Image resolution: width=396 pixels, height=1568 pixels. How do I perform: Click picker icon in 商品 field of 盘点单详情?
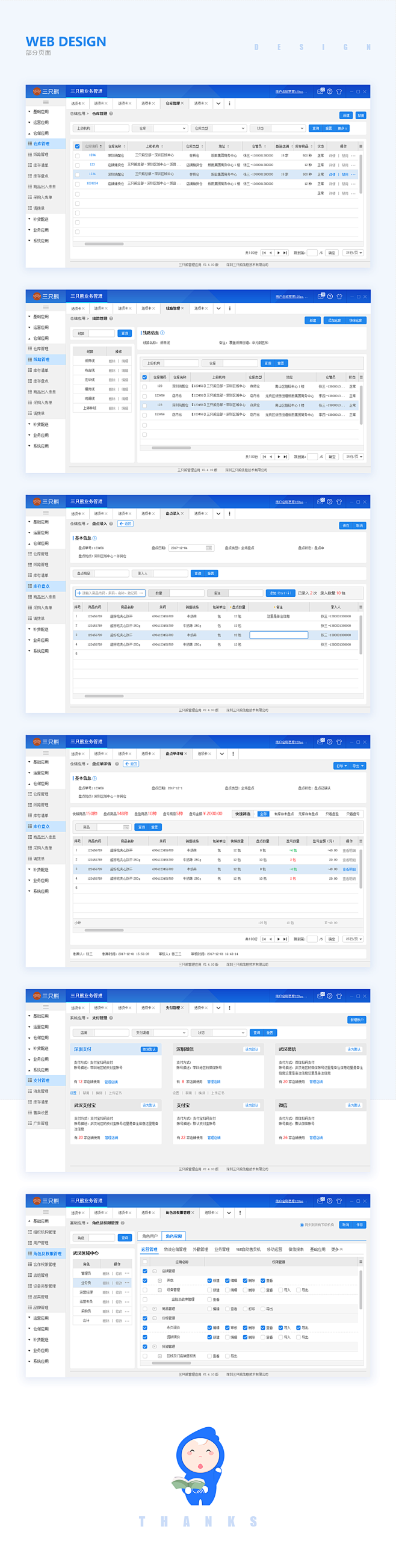(126, 827)
